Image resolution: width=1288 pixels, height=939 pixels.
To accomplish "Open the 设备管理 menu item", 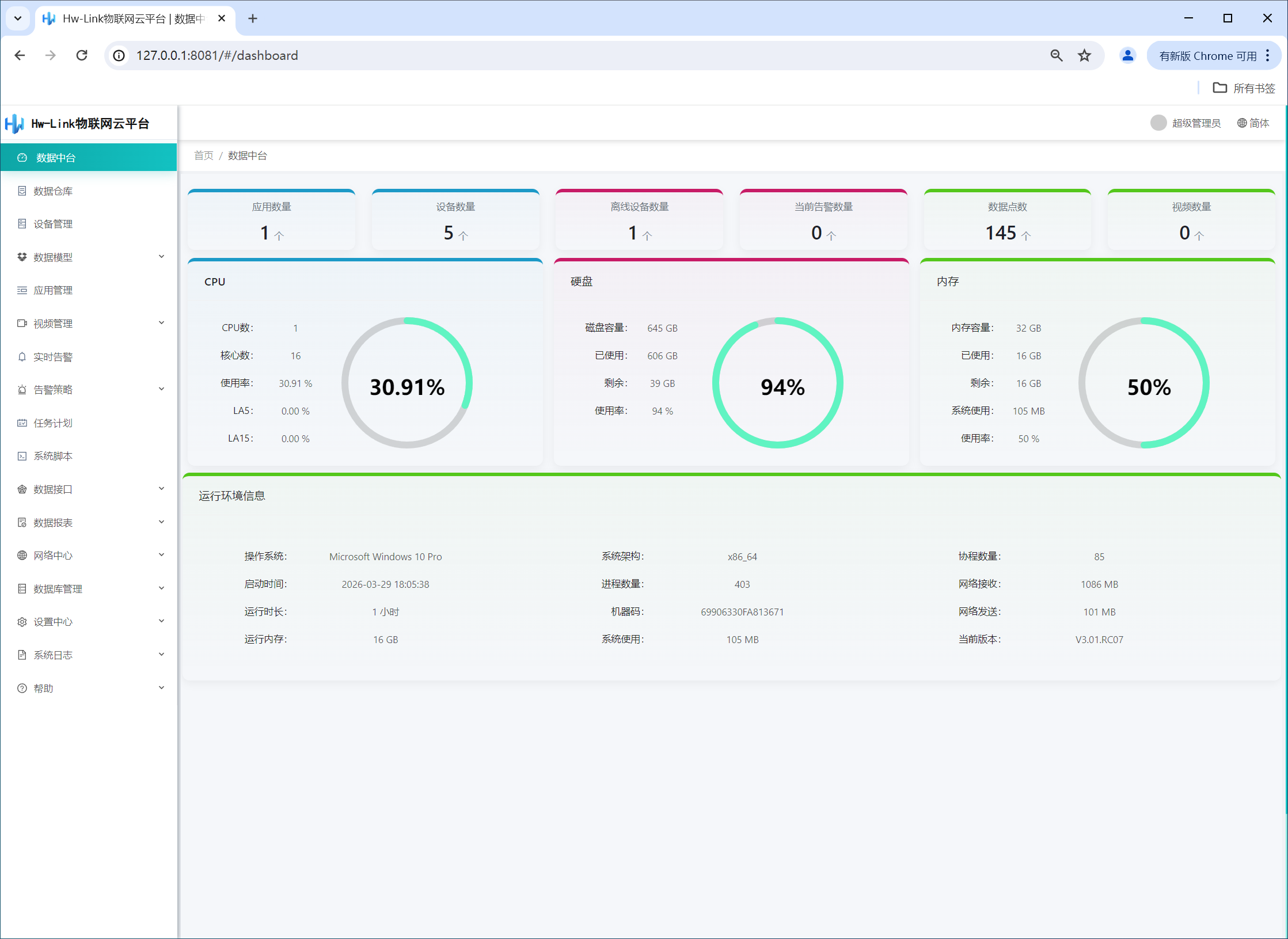I will (x=53, y=224).
